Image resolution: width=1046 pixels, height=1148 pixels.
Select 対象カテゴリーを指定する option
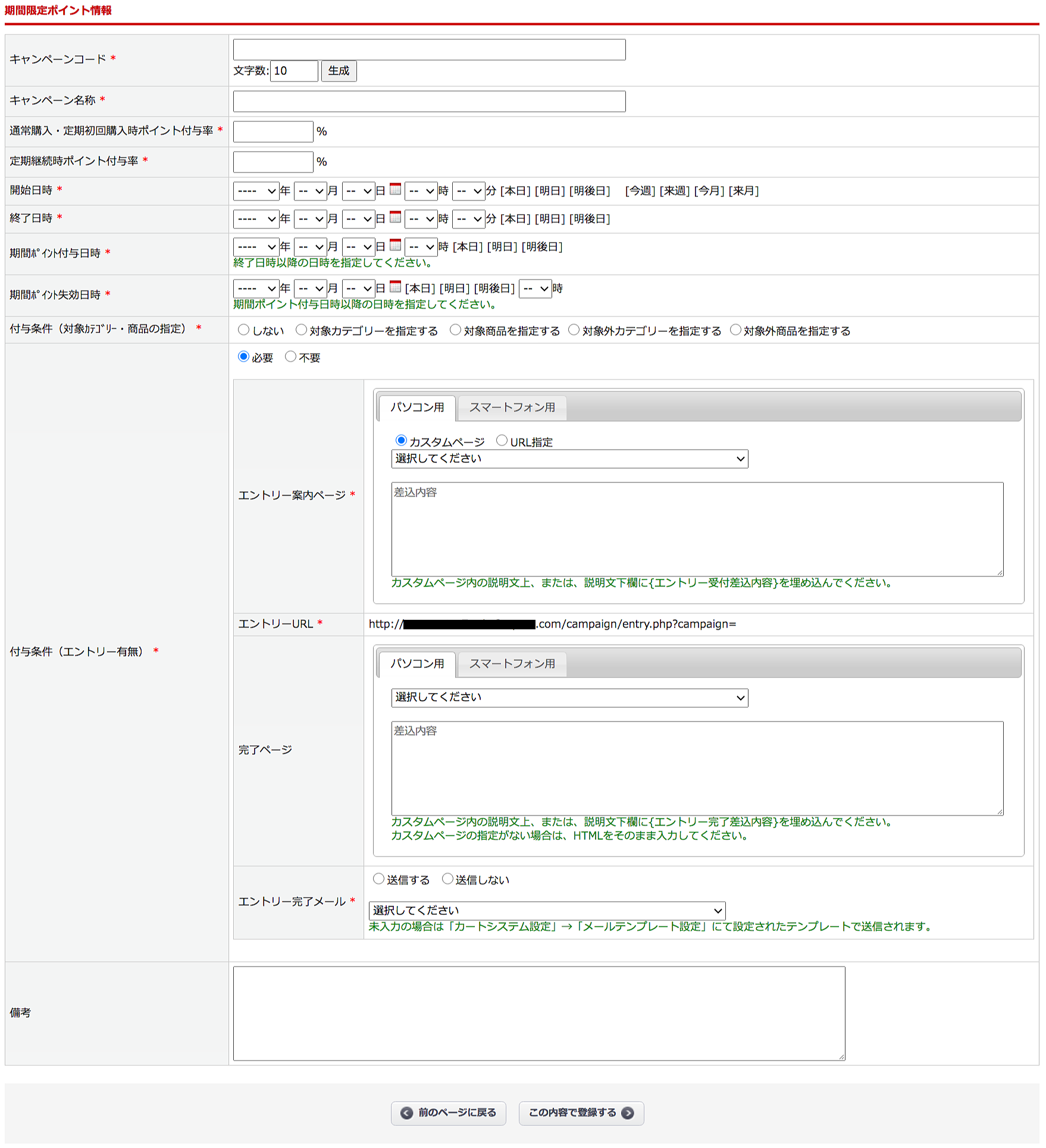tap(301, 330)
